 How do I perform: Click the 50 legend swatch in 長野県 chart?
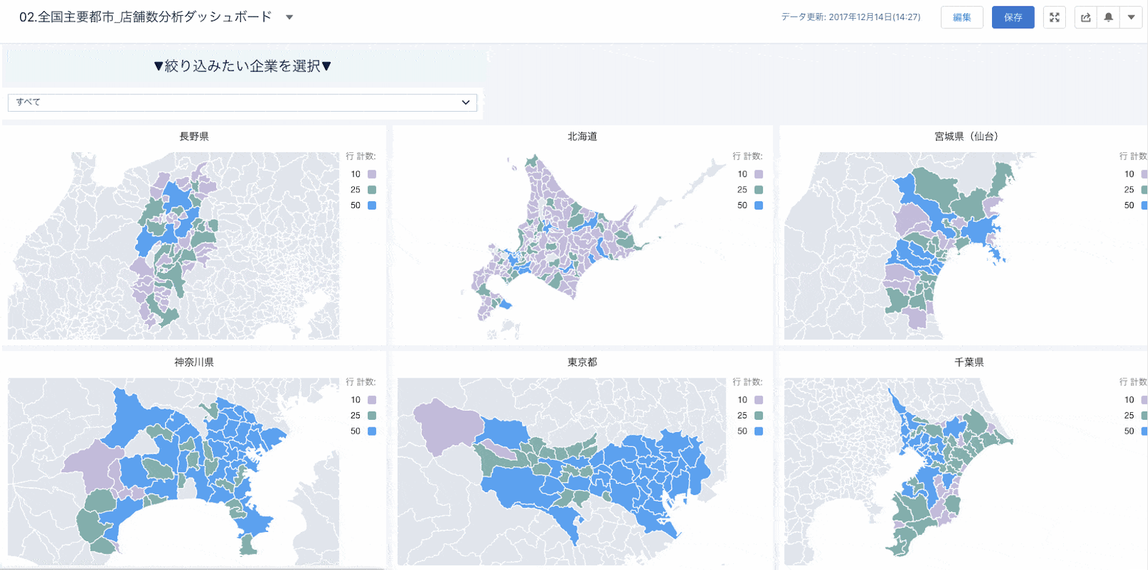pos(372,206)
